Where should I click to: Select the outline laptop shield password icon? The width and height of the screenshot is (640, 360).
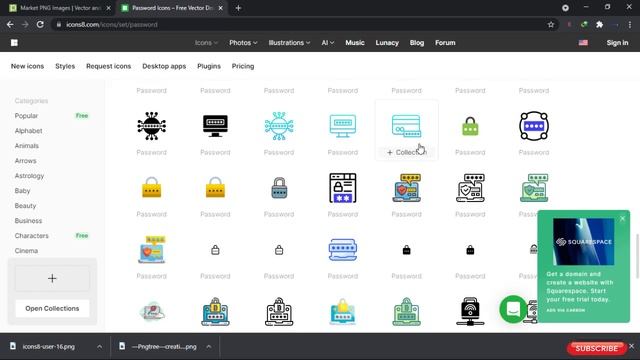tap(470, 188)
